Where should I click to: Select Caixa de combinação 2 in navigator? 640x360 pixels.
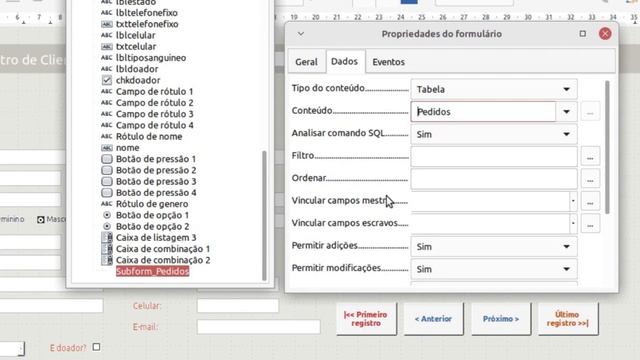tap(156, 260)
